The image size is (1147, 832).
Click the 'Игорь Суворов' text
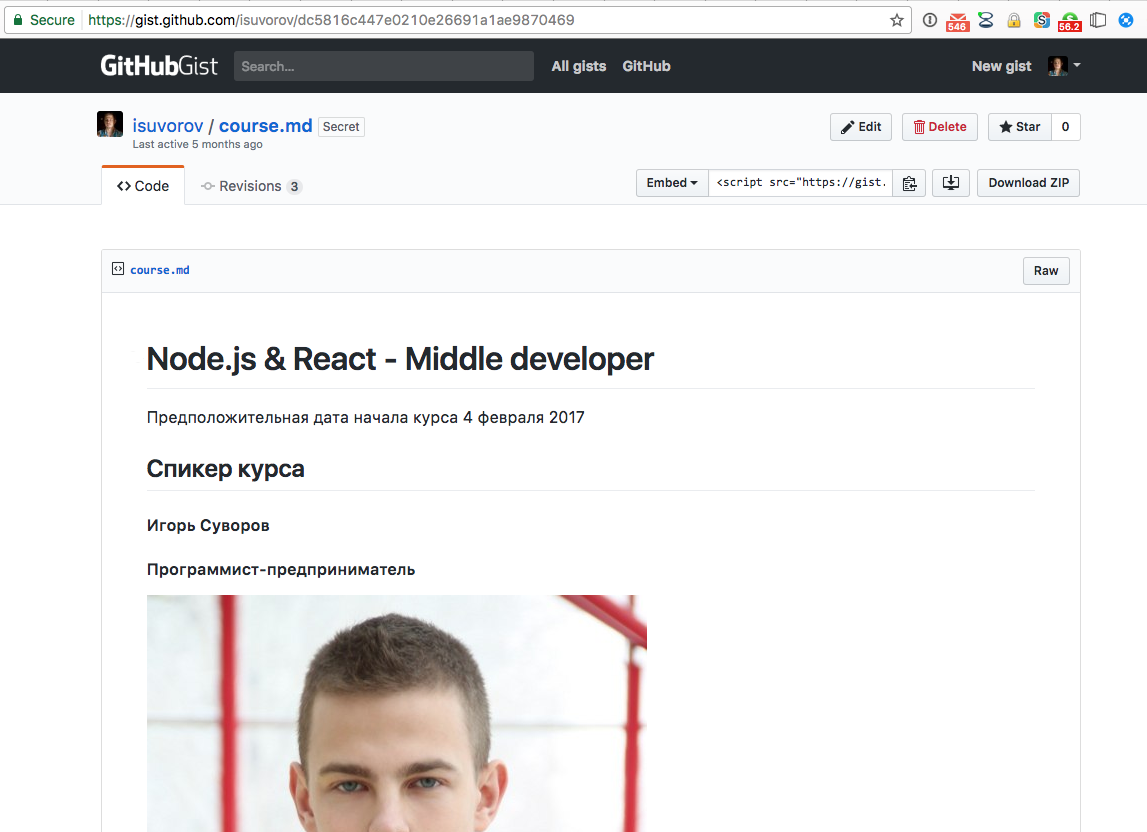[208, 525]
